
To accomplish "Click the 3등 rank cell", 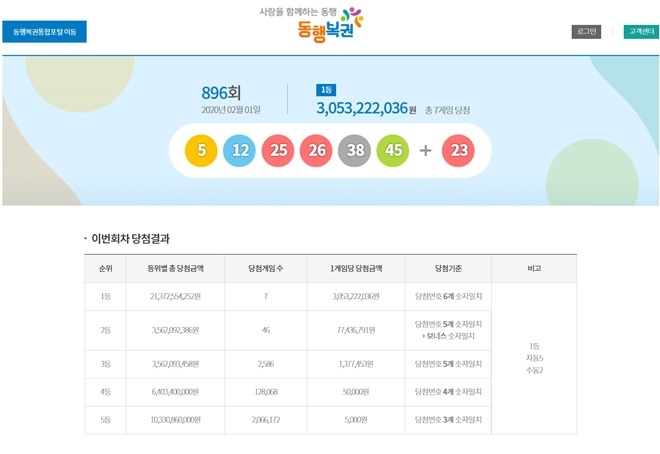I will tap(106, 364).
